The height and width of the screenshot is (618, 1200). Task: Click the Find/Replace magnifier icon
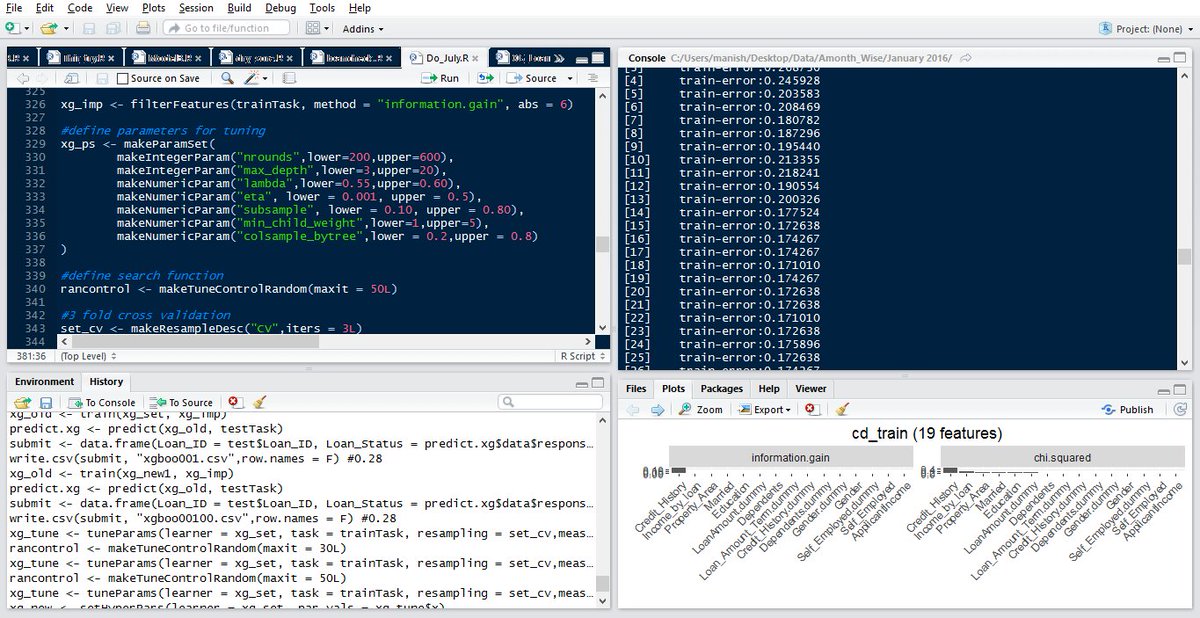coord(228,78)
